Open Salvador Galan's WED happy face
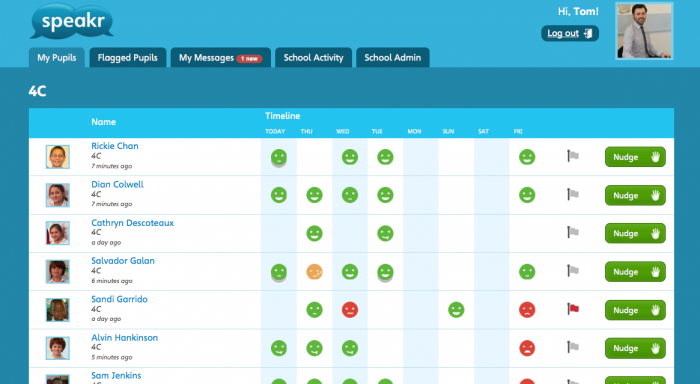This screenshot has width=700, height=384. click(350, 272)
